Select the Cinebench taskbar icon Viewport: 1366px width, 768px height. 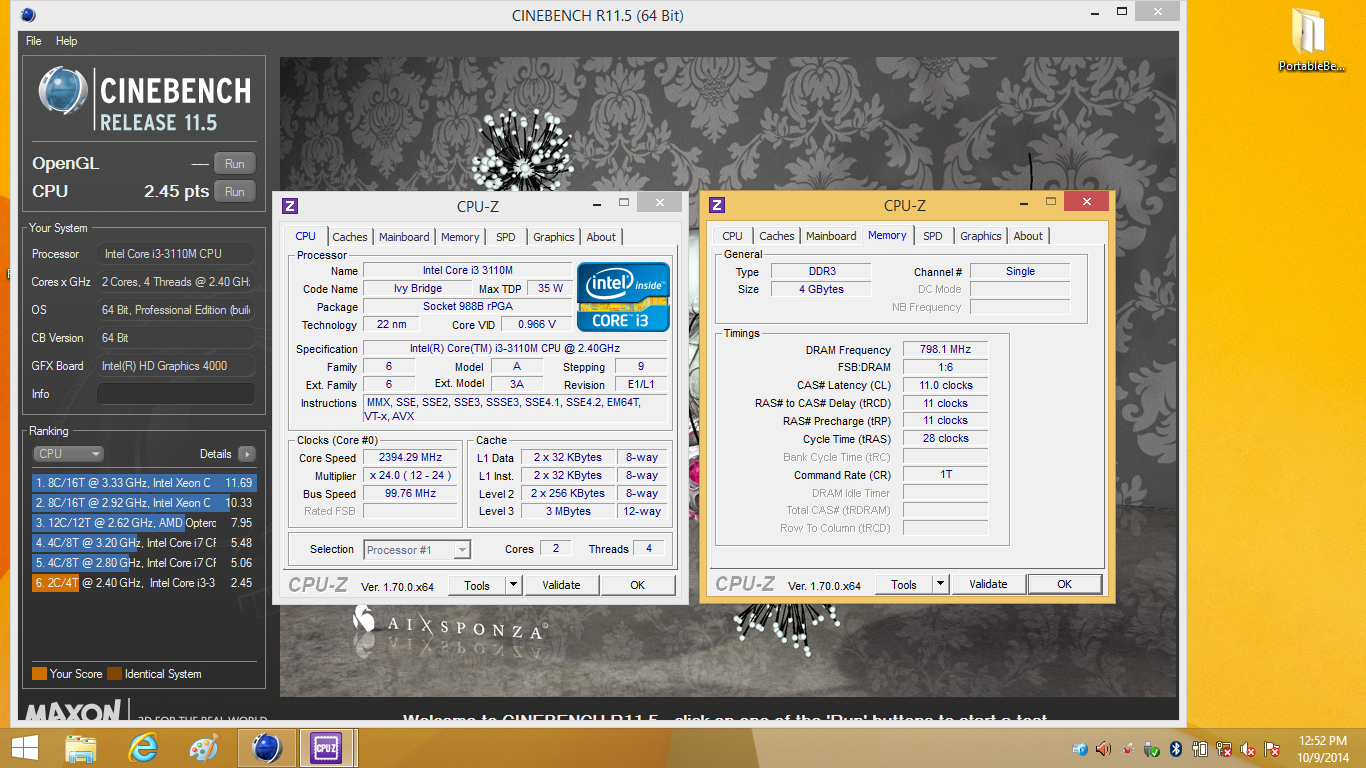(267, 748)
